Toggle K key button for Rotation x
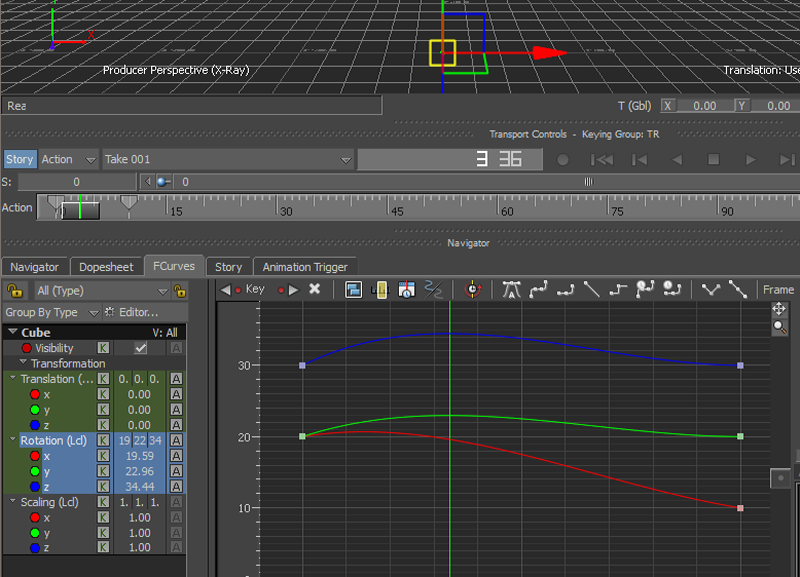 tap(102, 456)
